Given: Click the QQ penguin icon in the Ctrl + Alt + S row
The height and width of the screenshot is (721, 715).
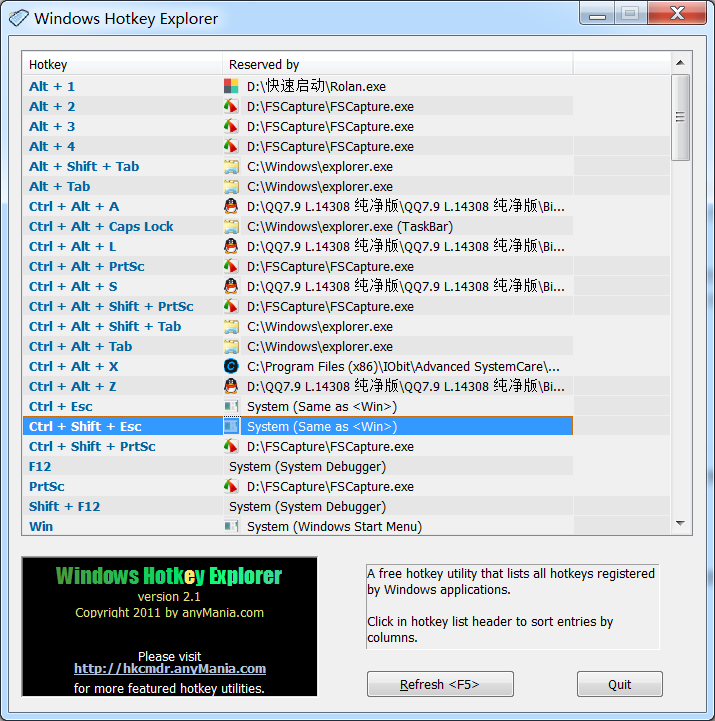Looking at the screenshot, I should pyautogui.click(x=231, y=286).
